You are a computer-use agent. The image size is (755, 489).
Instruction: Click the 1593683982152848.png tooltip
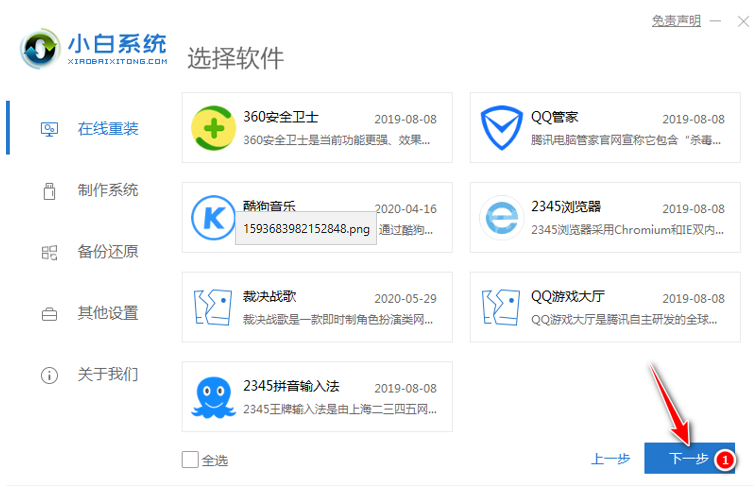[306, 228]
